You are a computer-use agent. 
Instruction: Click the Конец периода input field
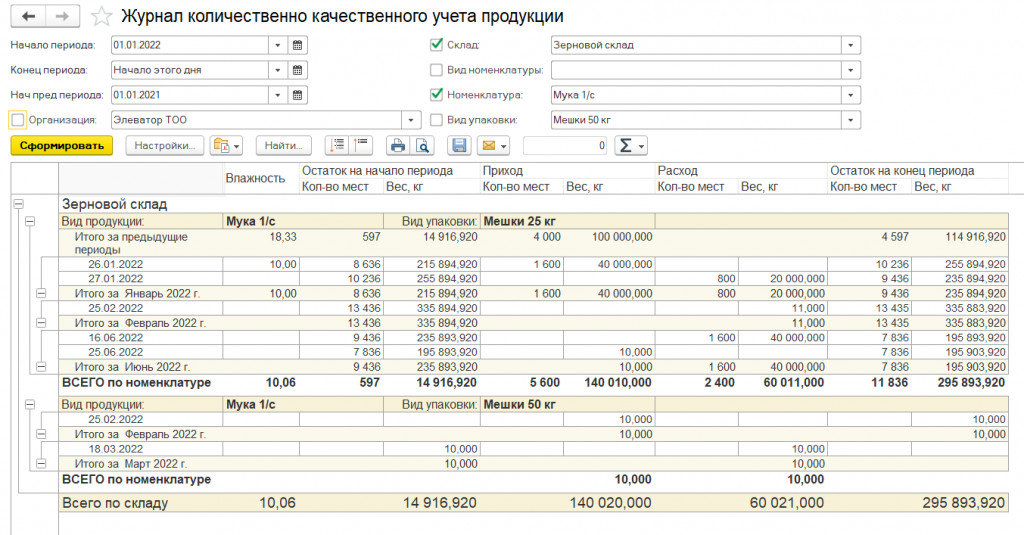click(x=189, y=70)
